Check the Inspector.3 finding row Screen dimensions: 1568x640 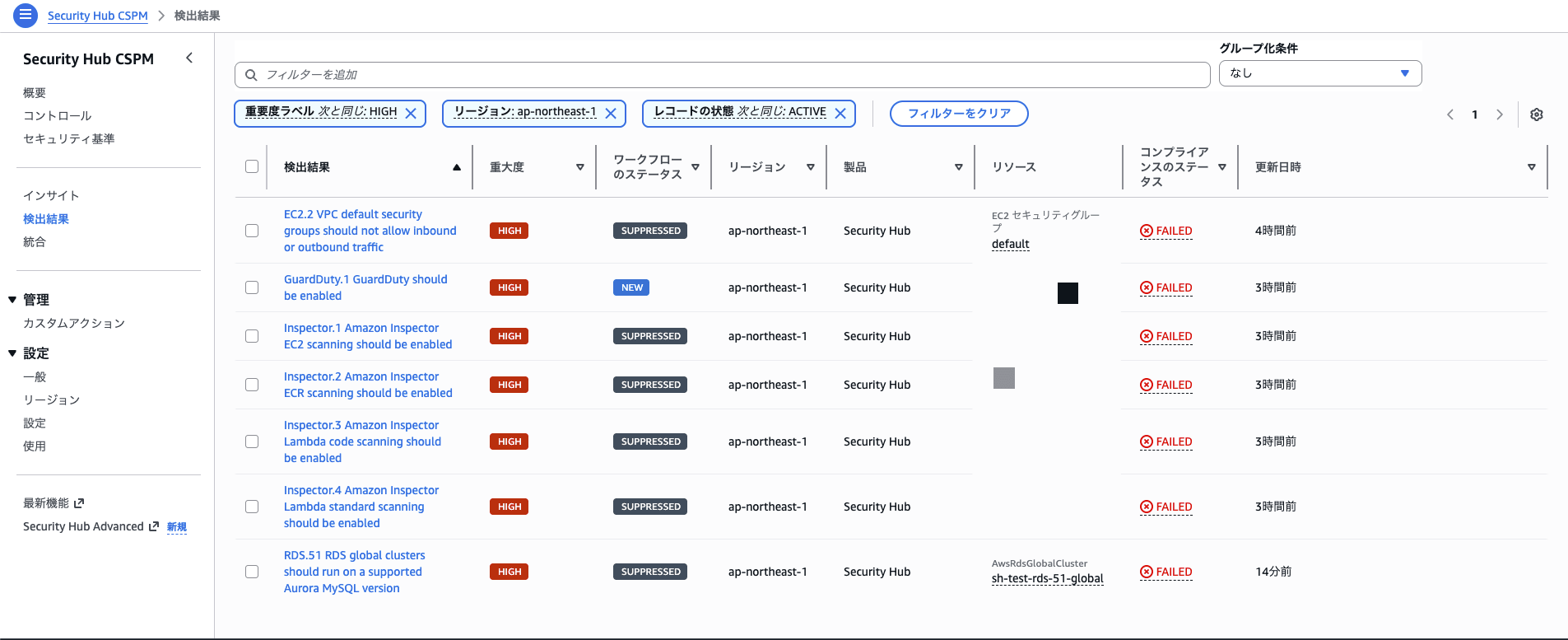[252, 441]
